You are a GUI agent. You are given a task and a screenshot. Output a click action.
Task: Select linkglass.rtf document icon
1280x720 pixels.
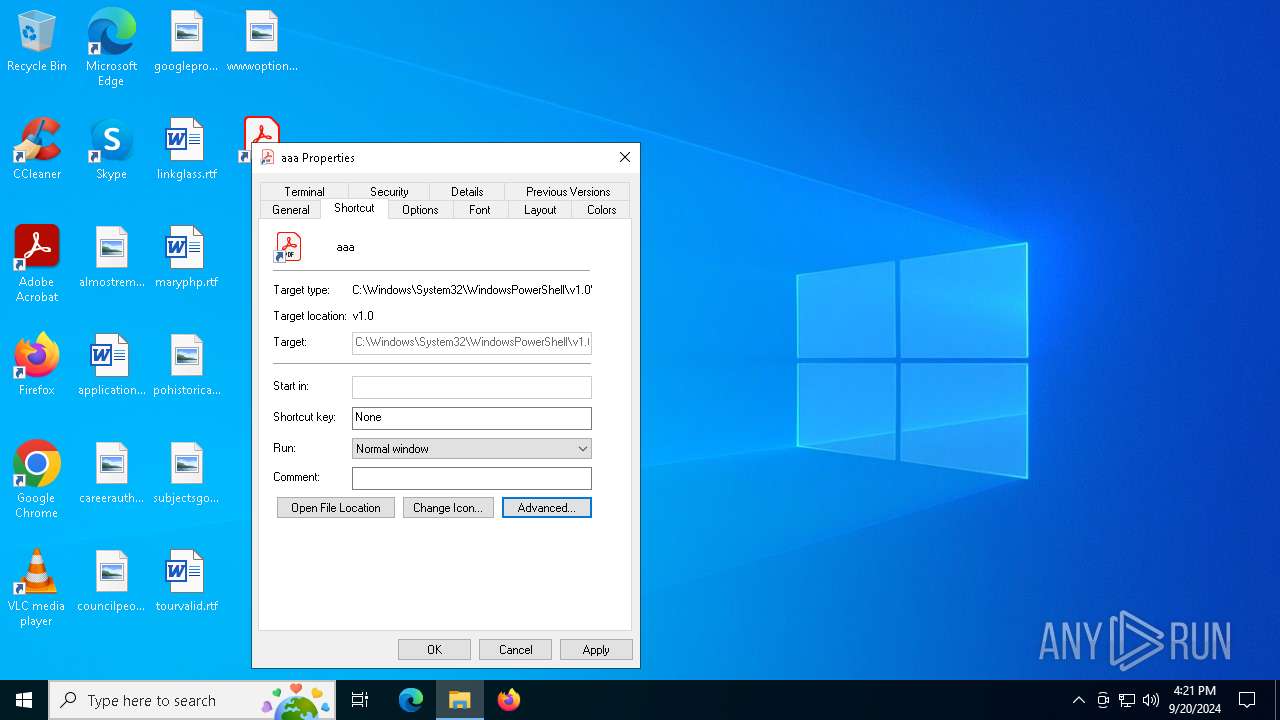point(186,150)
